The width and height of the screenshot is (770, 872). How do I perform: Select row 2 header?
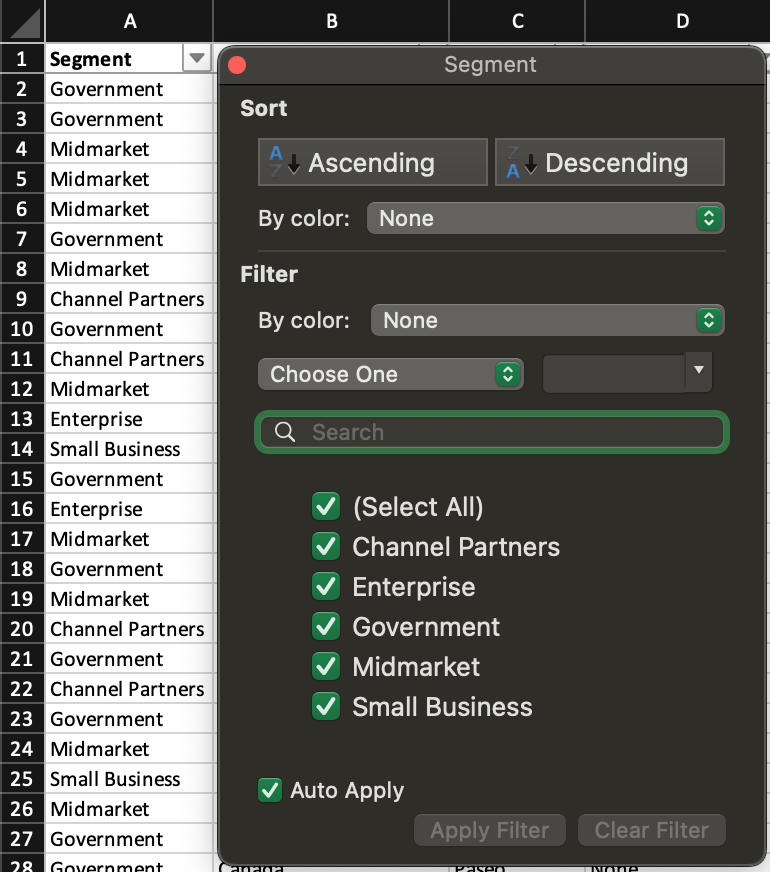click(22, 89)
